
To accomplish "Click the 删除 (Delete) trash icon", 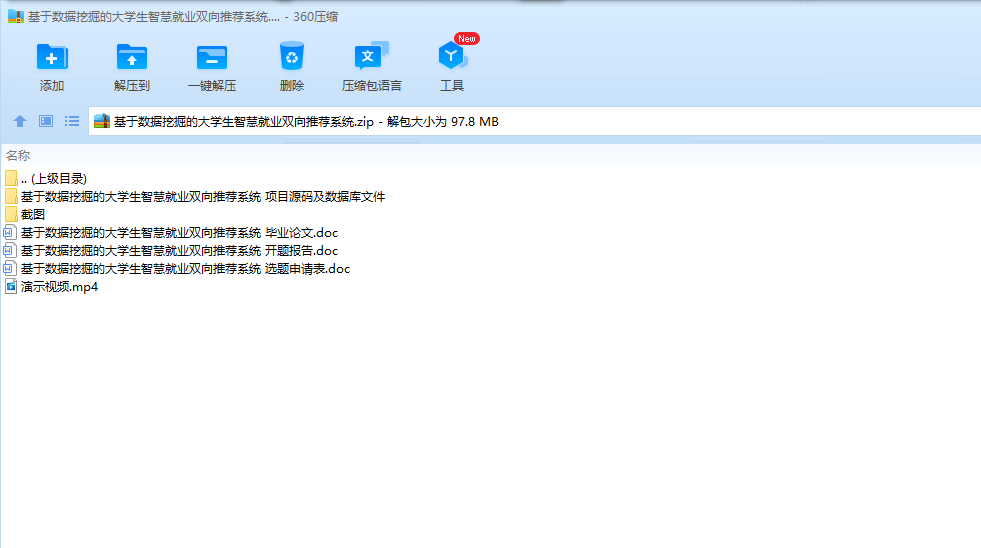I will pyautogui.click(x=292, y=56).
